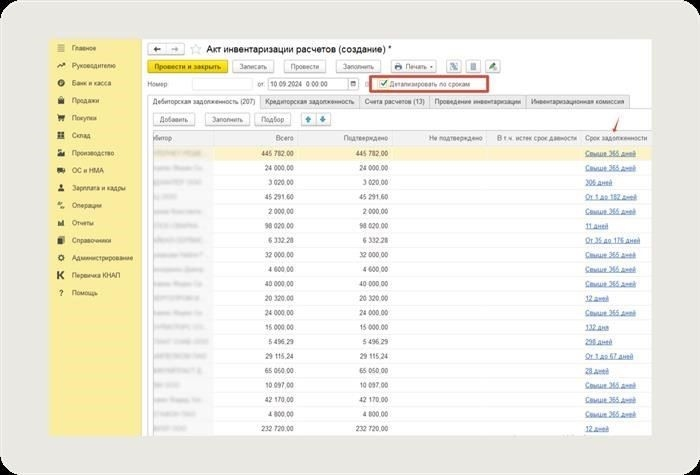The image size is (700, 475).
Task: Click the Производство factory icon
Action: (x=61, y=153)
